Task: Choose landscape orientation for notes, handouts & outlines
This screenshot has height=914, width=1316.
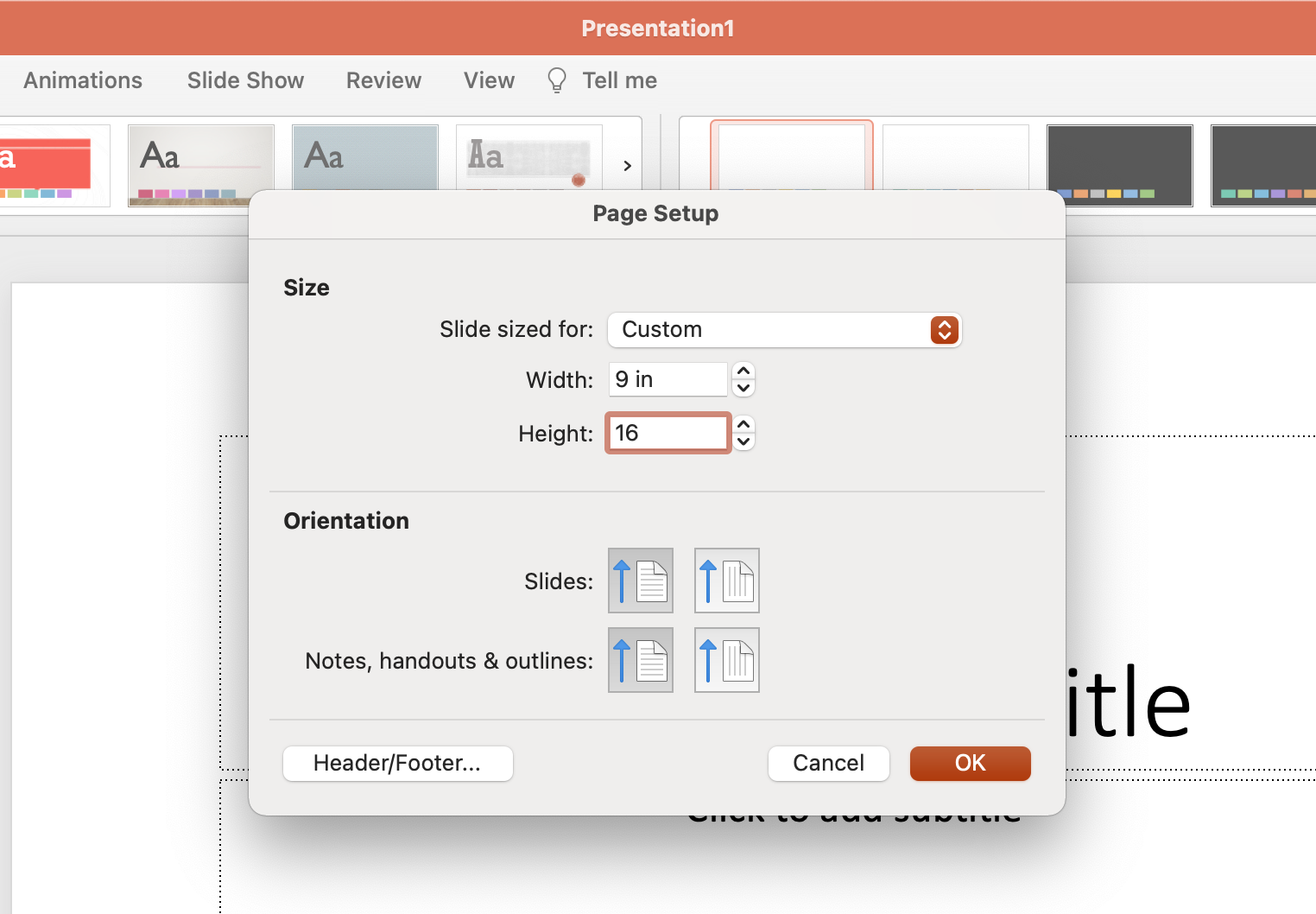Action: [x=727, y=660]
